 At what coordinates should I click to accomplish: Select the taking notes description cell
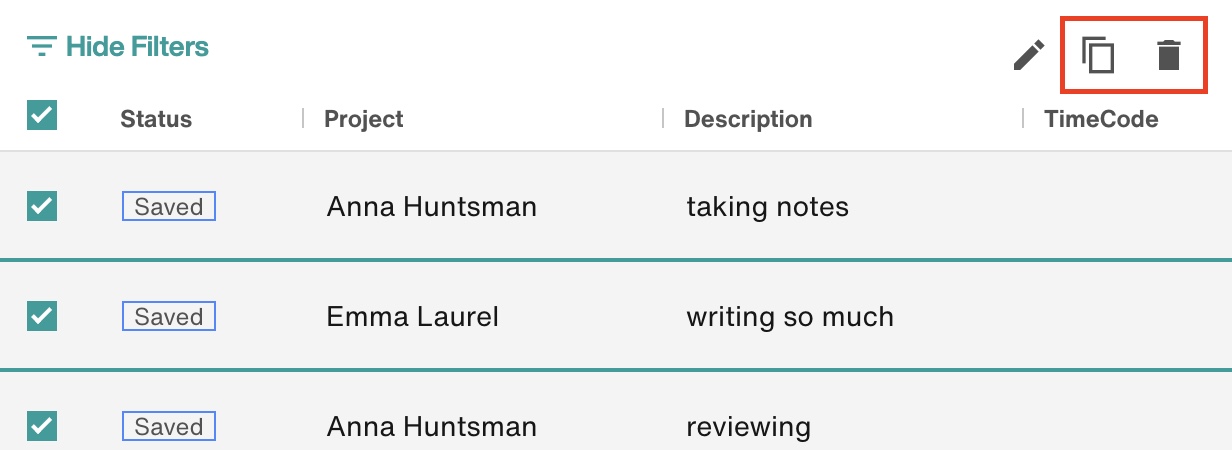click(x=767, y=207)
